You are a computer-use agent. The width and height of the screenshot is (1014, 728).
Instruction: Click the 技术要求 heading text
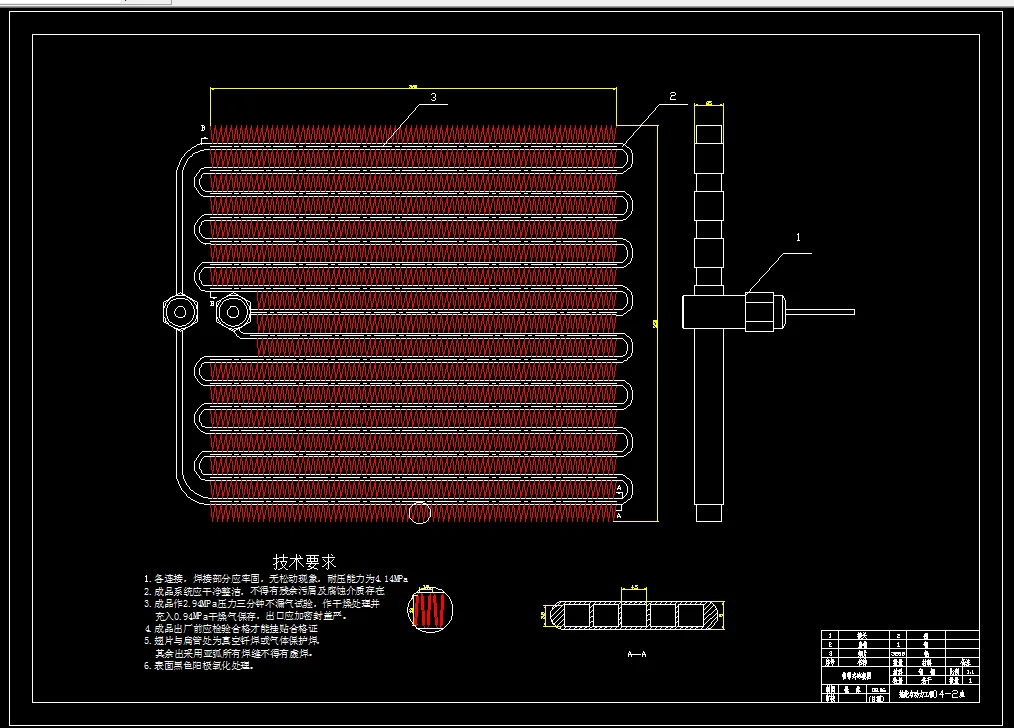point(305,561)
